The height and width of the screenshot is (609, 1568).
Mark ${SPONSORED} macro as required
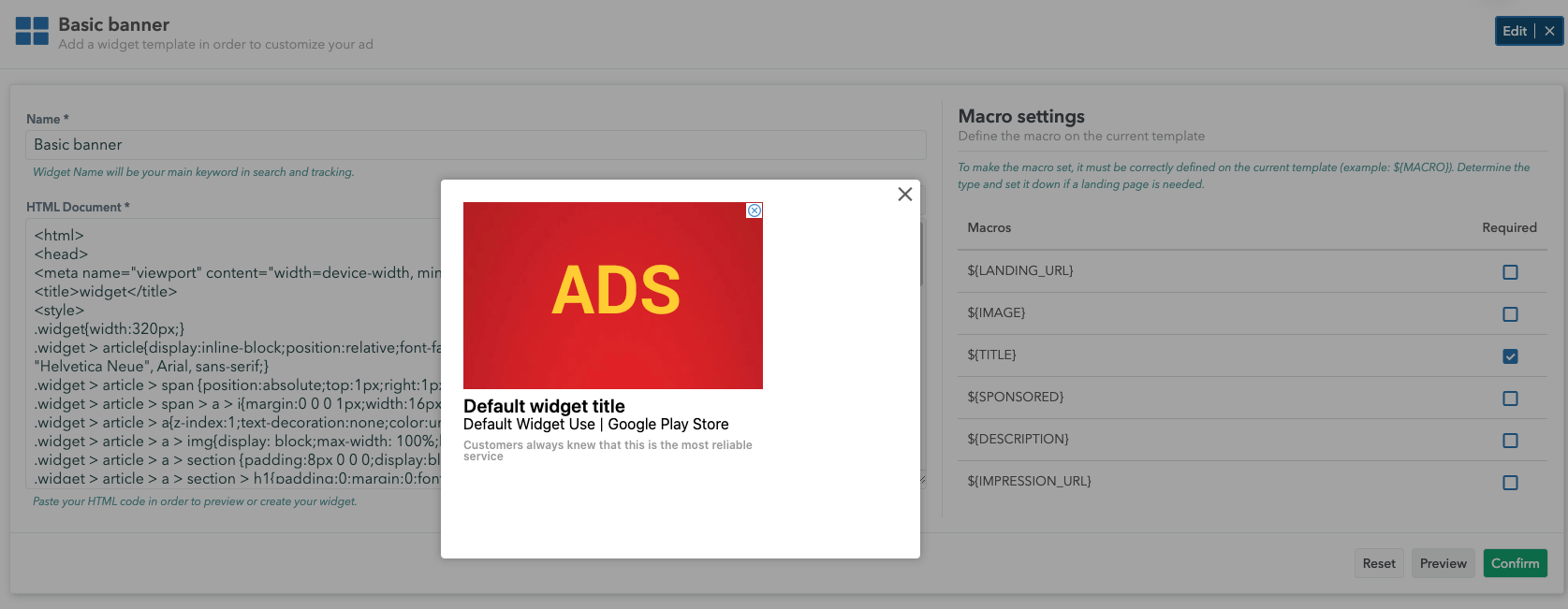click(1509, 399)
